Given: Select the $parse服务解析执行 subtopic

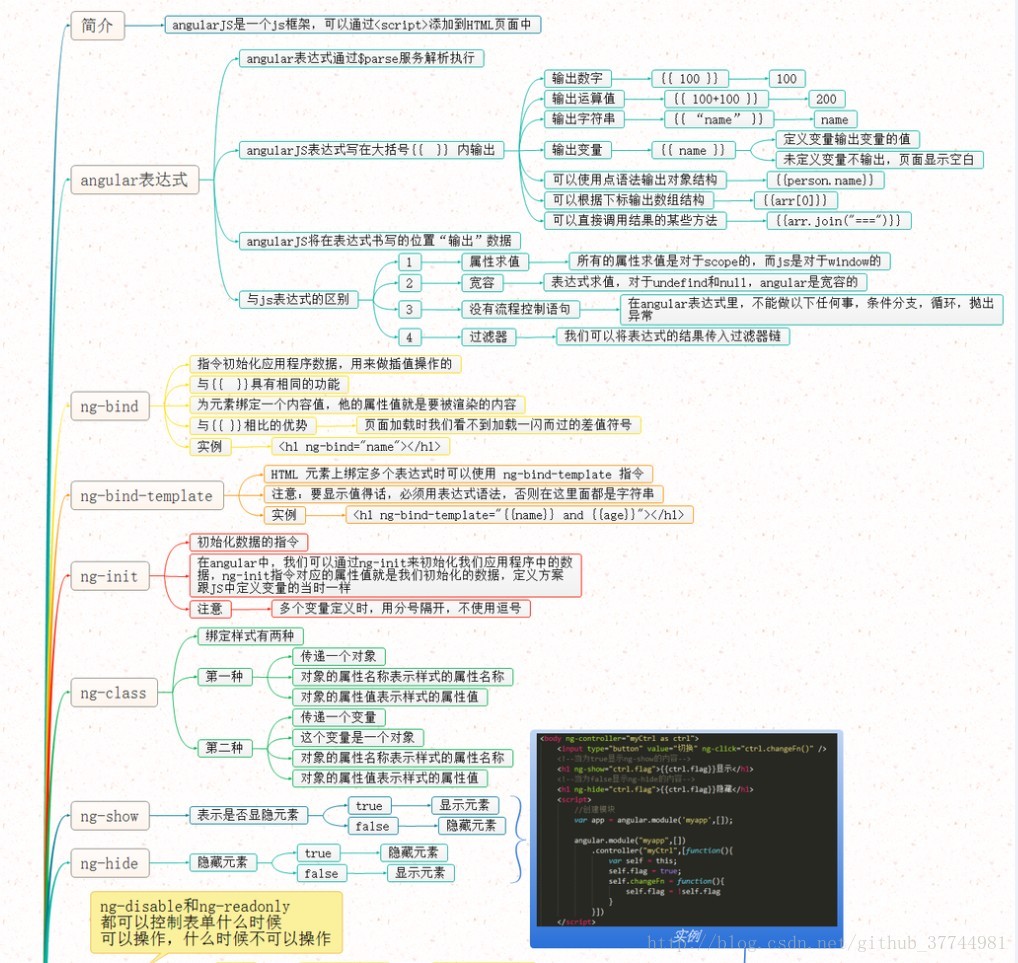Looking at the screenshot, I should 361,58.
